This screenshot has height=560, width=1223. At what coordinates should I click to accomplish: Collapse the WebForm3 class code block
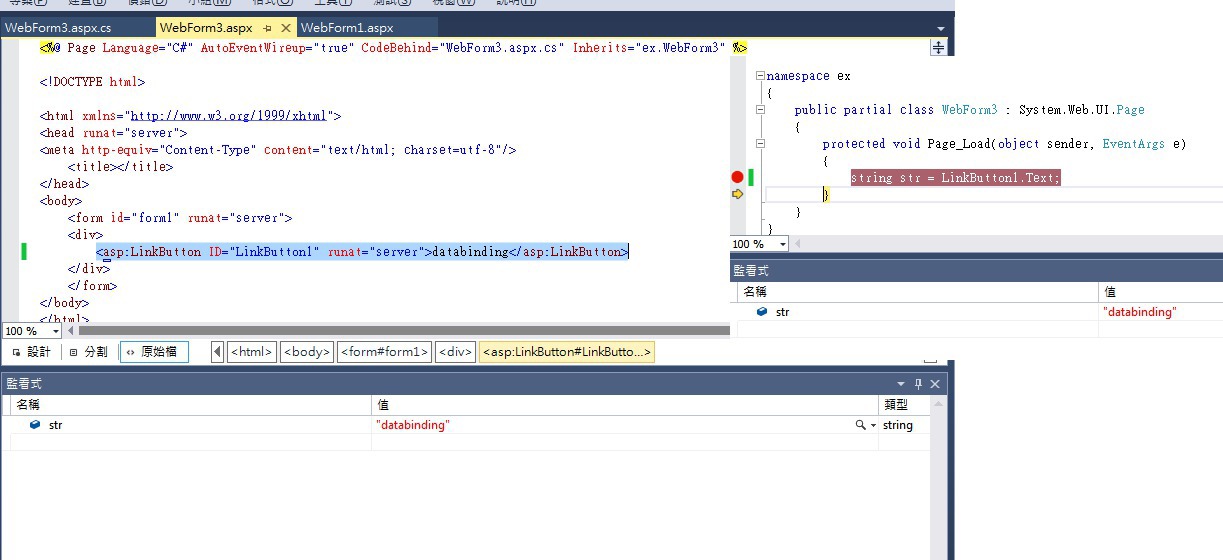coord(760,110)
